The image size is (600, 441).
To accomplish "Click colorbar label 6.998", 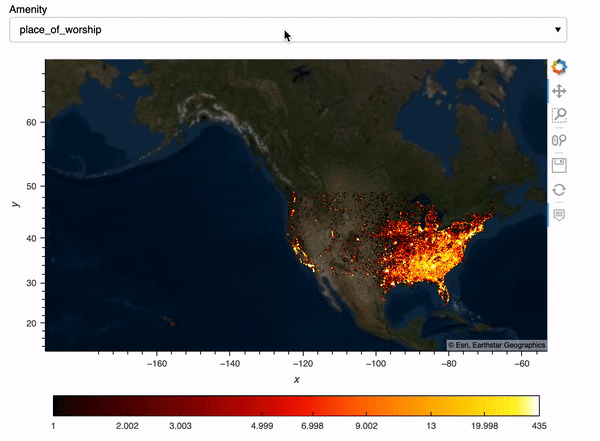I will point(312,426).
